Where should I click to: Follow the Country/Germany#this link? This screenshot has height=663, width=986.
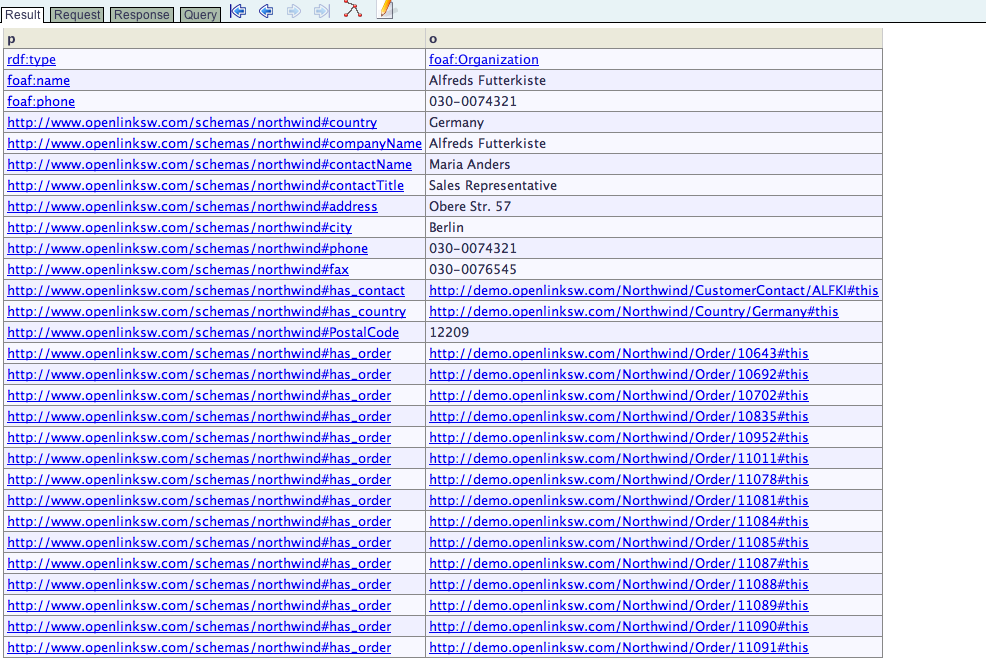[633, 312]
